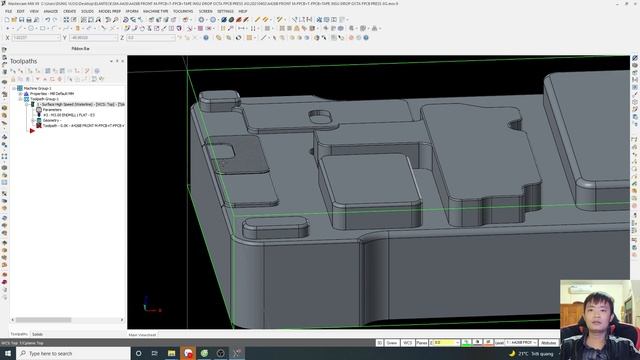Open the FILE menu
The width and height of the screenshot is (640, 360).
click(x=8, y=11)
